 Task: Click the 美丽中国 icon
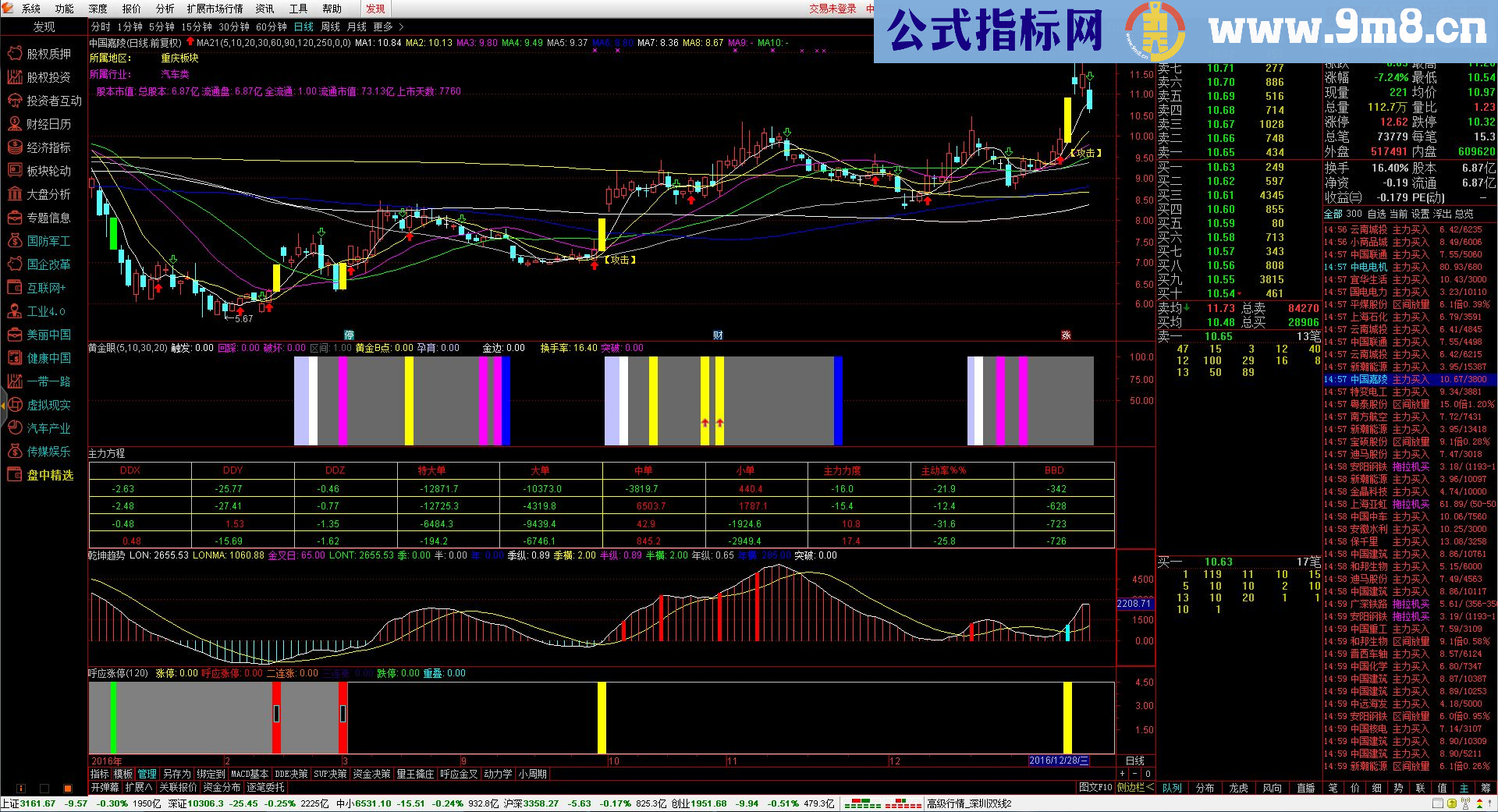tap(14, 334)
